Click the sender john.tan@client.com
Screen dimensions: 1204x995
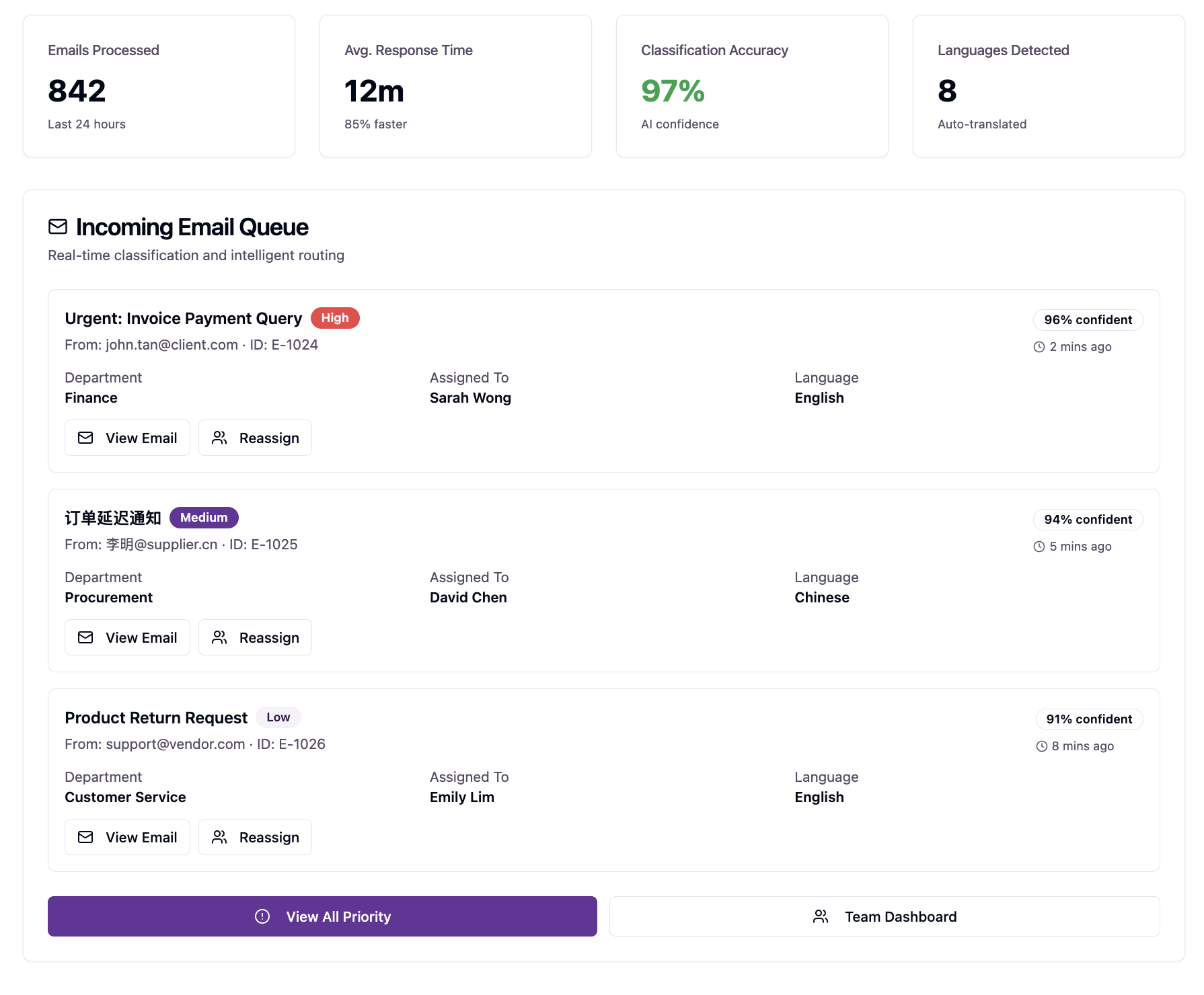(170, 344)
